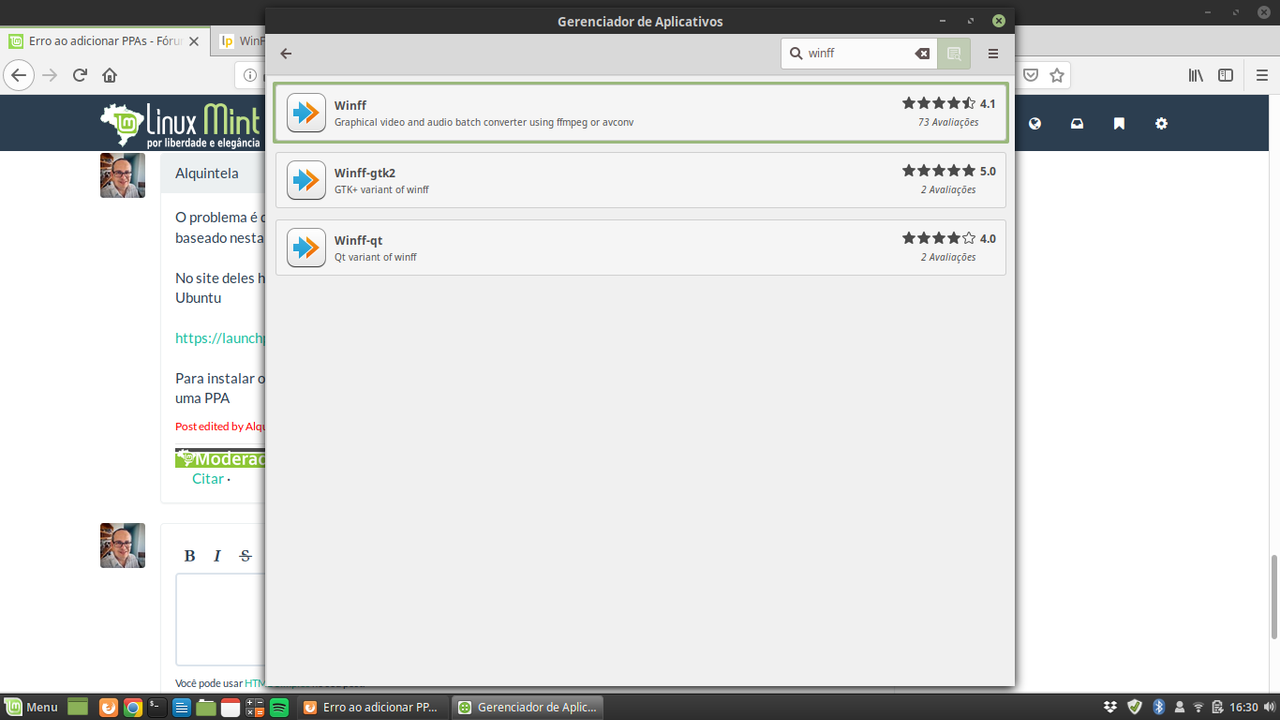The height and width of the screenshot is (720, 1280).
Task: Open Alquintela user profile link
Action: 207,173
